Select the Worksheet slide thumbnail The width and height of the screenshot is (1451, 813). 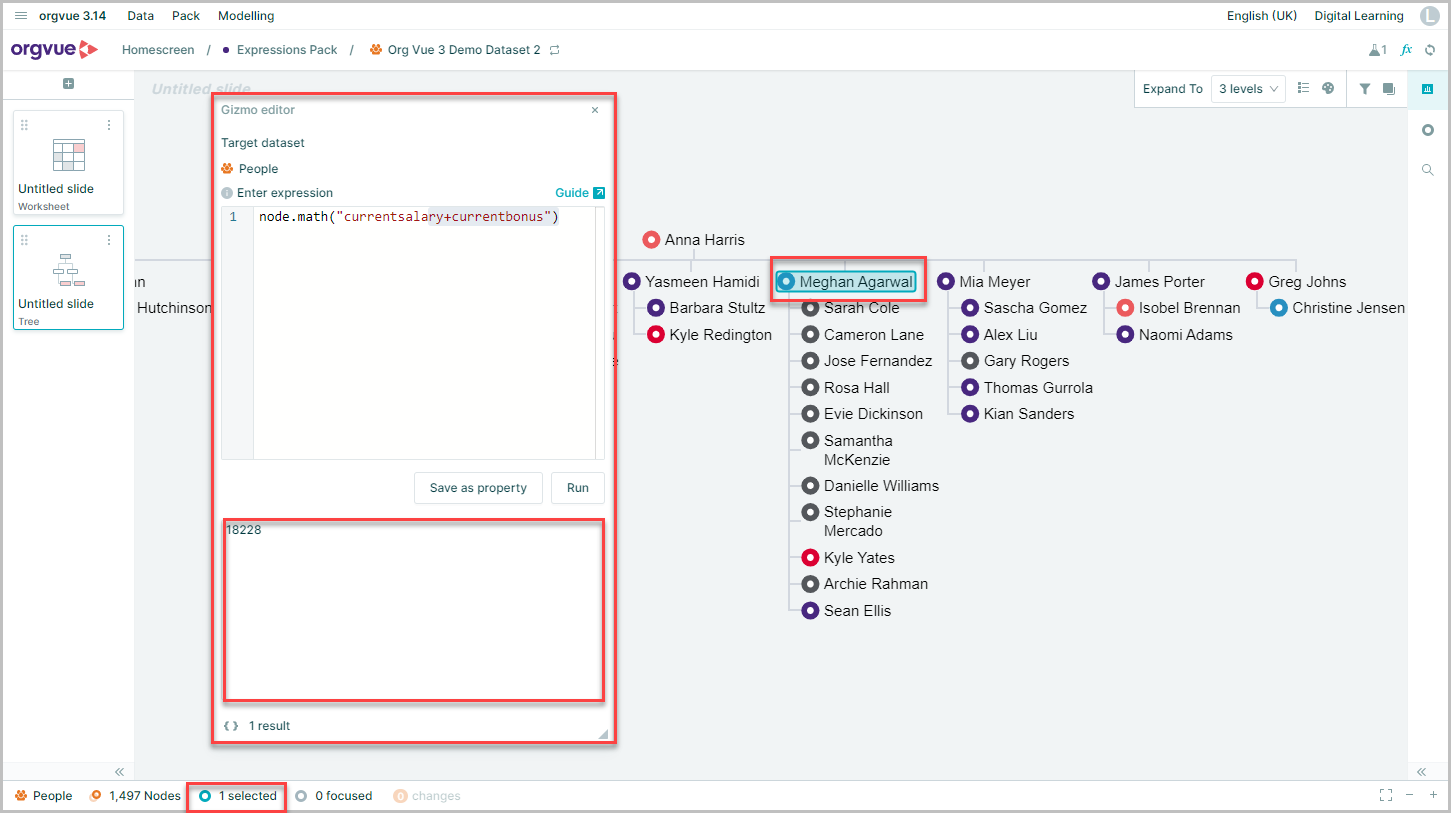69,162
